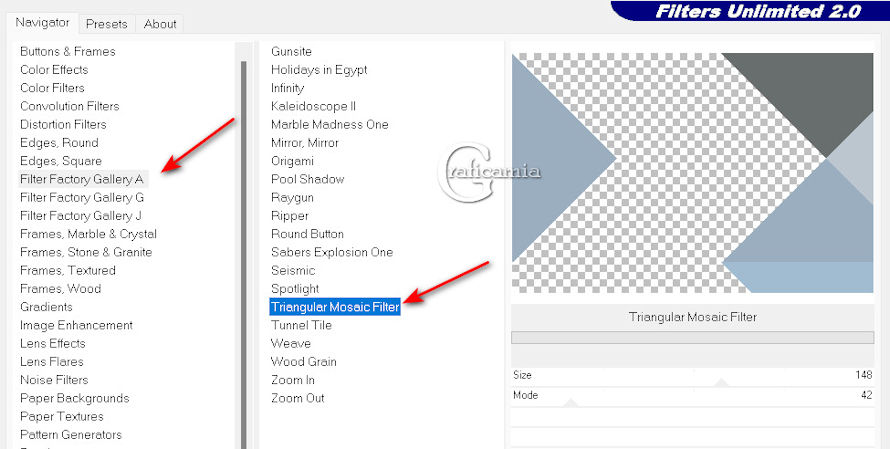Choose Tunnel Tile filter
The image size is (890, 449).
tap(301, 325)
